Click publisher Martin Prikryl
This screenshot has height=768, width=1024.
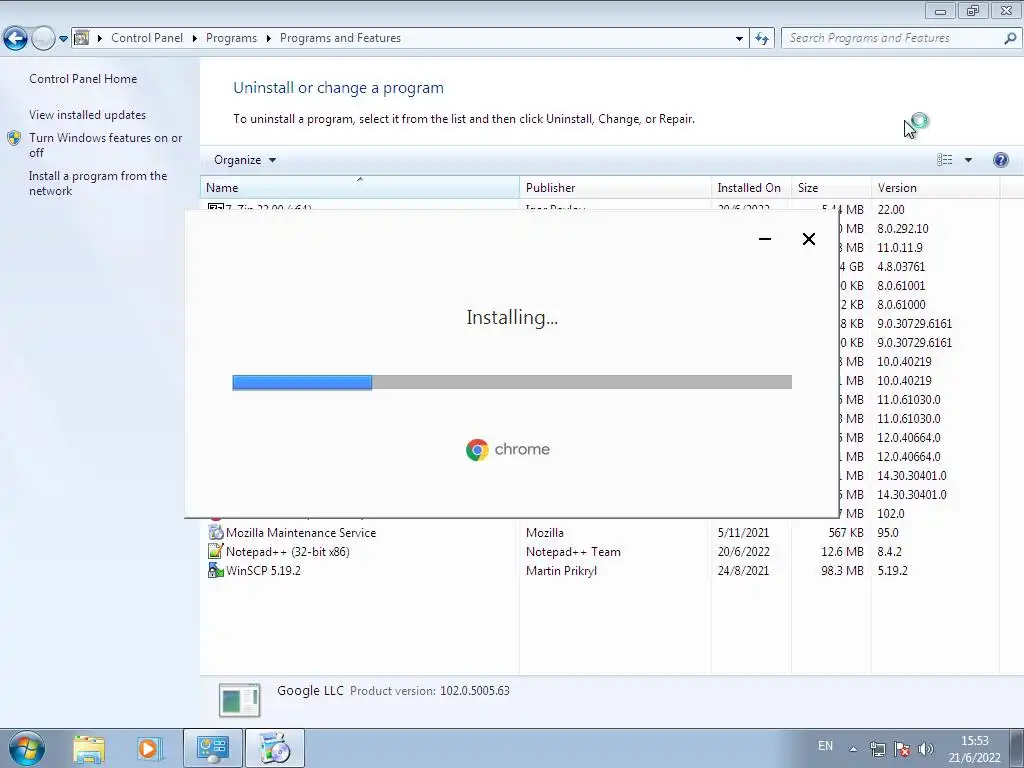[561, 571]
